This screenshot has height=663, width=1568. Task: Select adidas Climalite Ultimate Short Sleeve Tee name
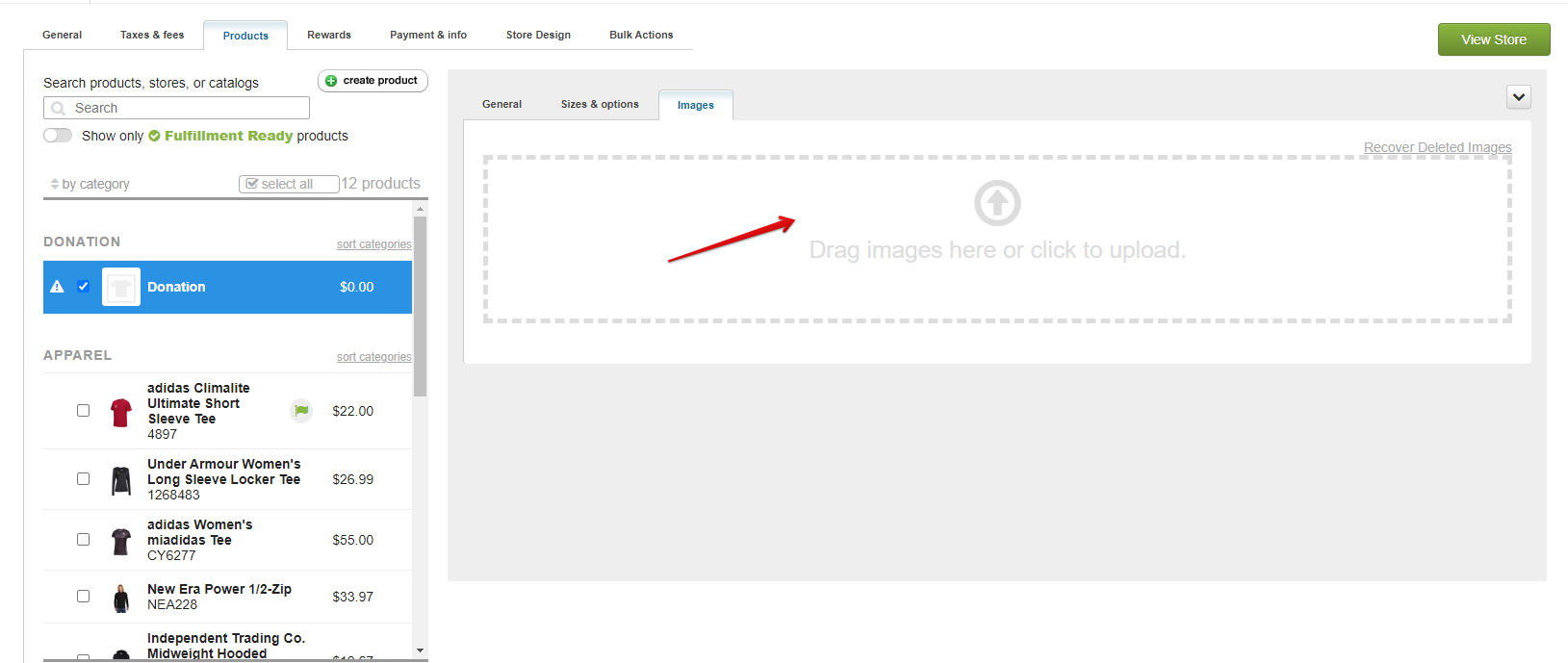[x=198, y=403]
